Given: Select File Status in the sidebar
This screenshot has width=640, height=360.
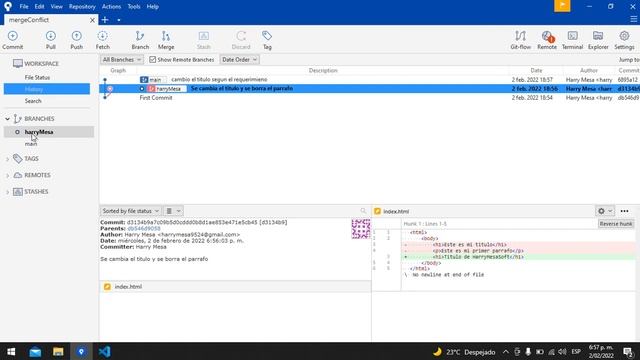Looking at the screenshot, I should (x=37, y=78).
